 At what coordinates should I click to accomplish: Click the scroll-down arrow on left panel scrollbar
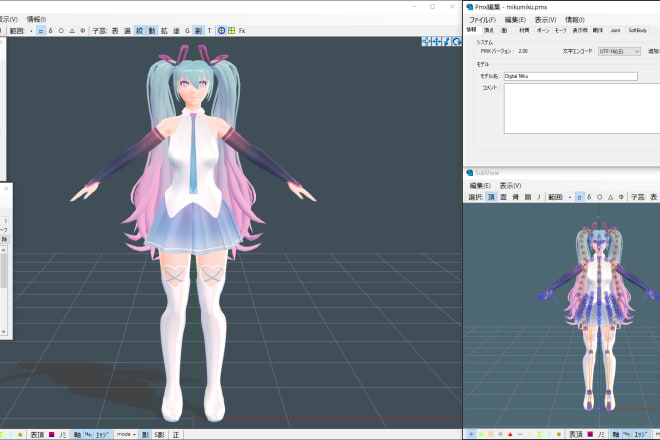click(x=3, y=332)
